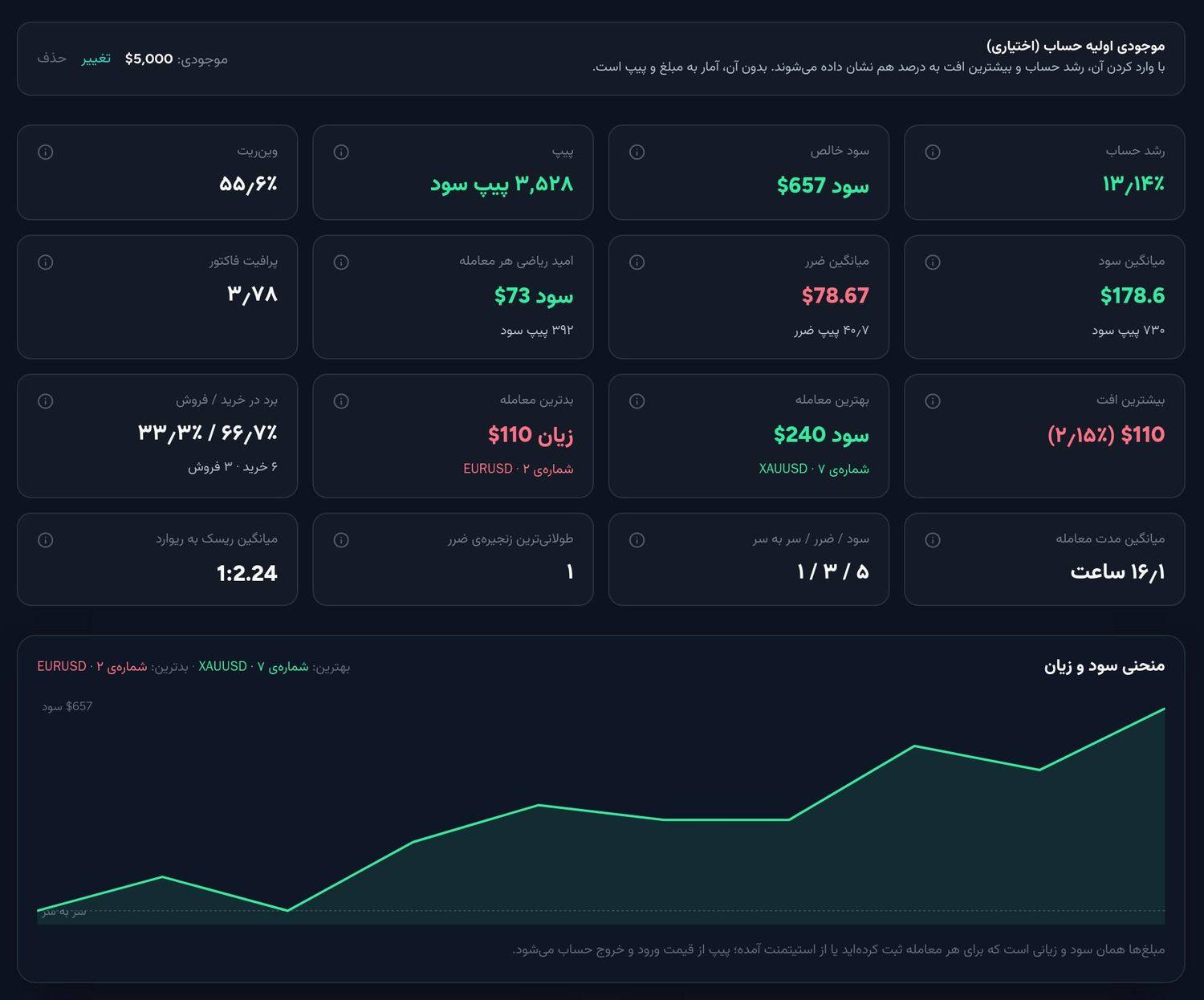
Task: Open info icon on پرافیت فاکتور card
Action: [x=46, y=262]
